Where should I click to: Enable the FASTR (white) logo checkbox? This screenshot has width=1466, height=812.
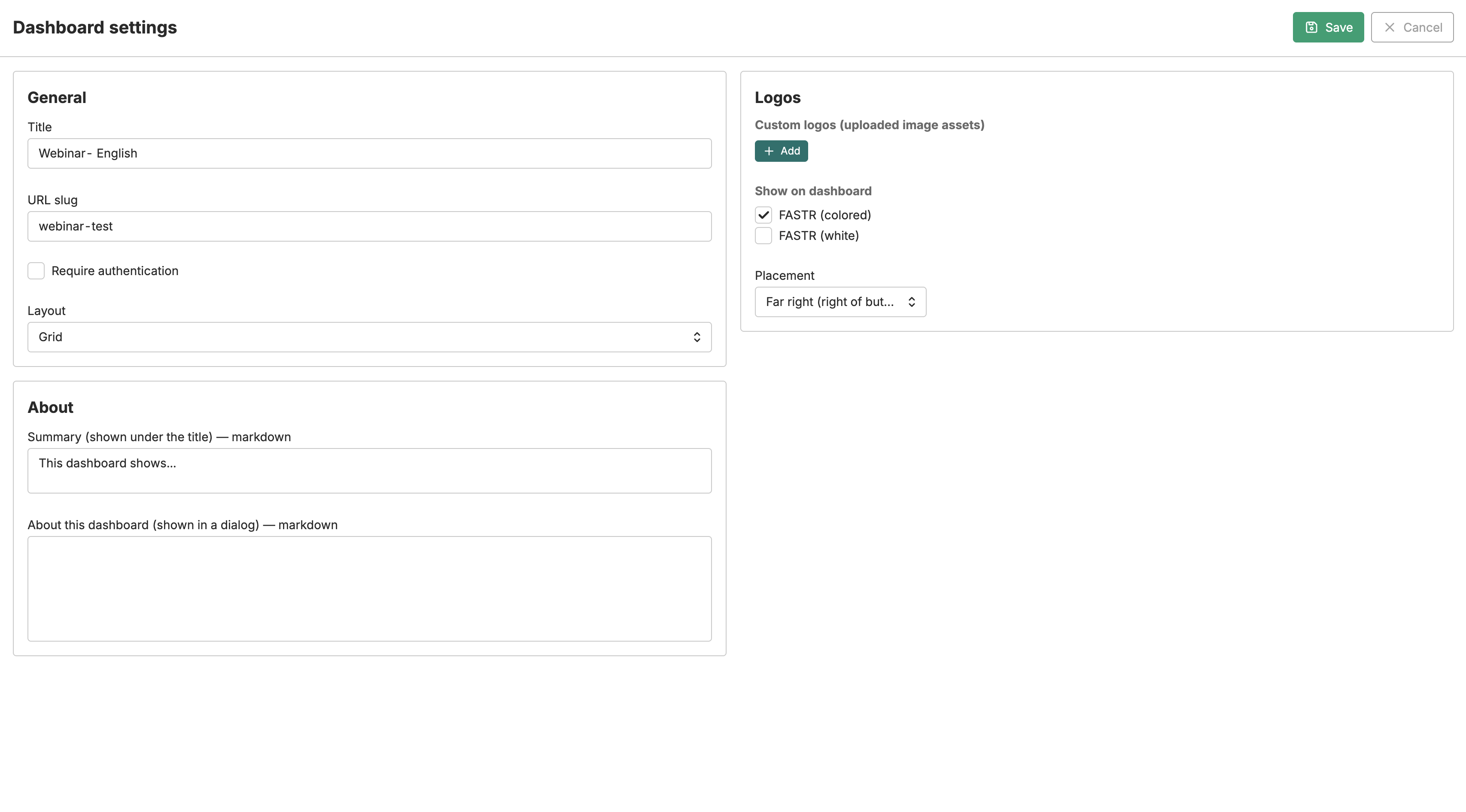(763, 236)
